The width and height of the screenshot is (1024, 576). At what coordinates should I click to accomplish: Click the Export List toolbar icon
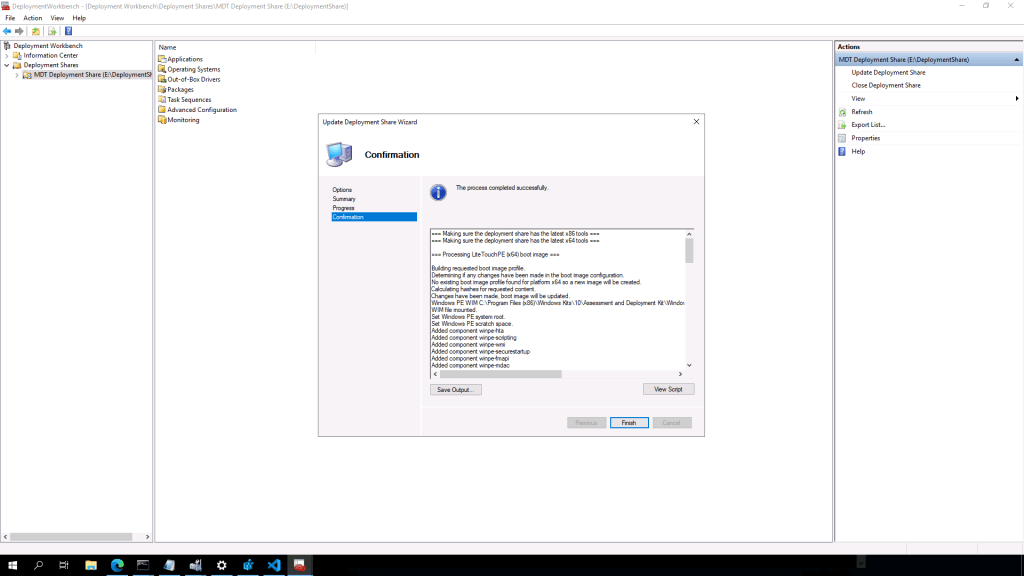(x=52, y=31)
